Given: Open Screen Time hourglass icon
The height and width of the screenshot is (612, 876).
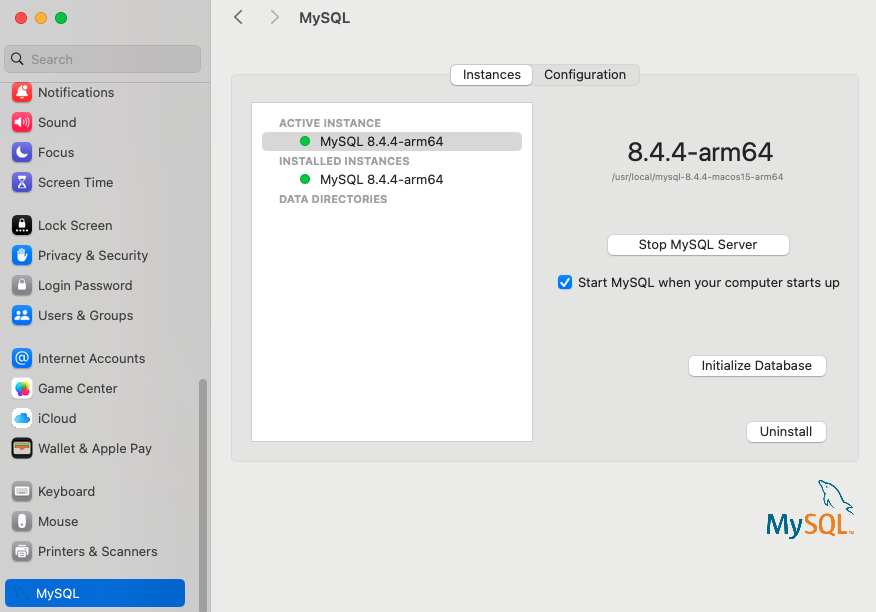Looking at the screenshot, I should [x=22, y=182].
